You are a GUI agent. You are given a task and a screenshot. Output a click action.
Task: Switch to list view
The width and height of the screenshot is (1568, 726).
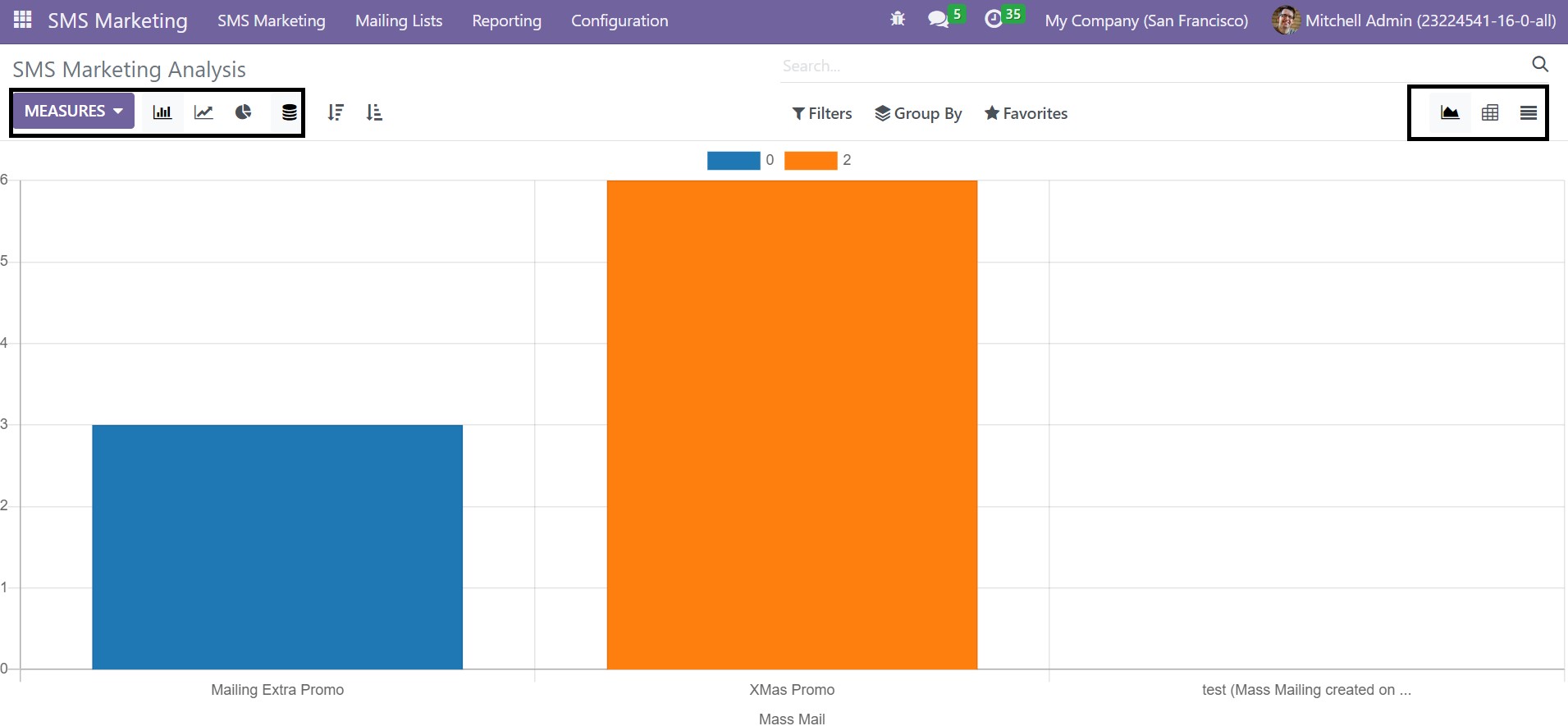point(1528,112)
